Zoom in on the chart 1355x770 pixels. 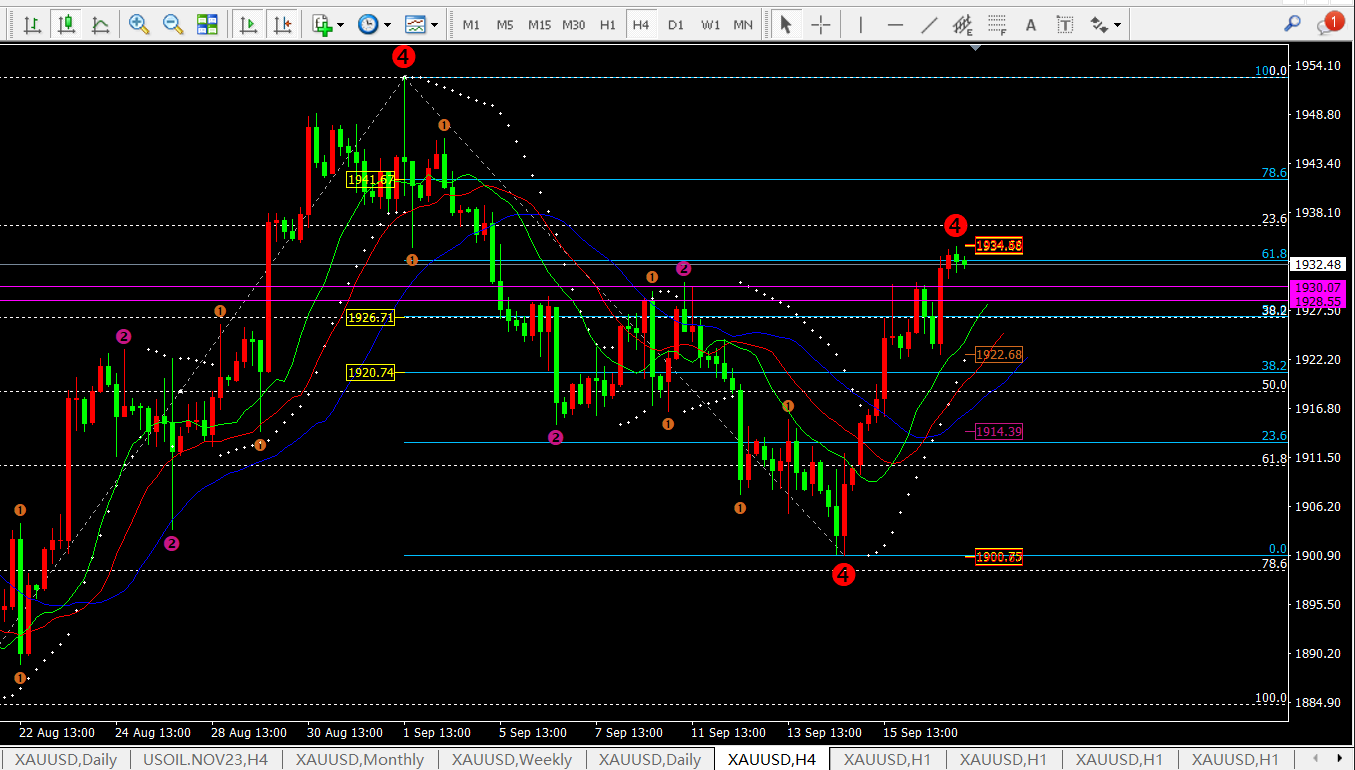(139, 25)
